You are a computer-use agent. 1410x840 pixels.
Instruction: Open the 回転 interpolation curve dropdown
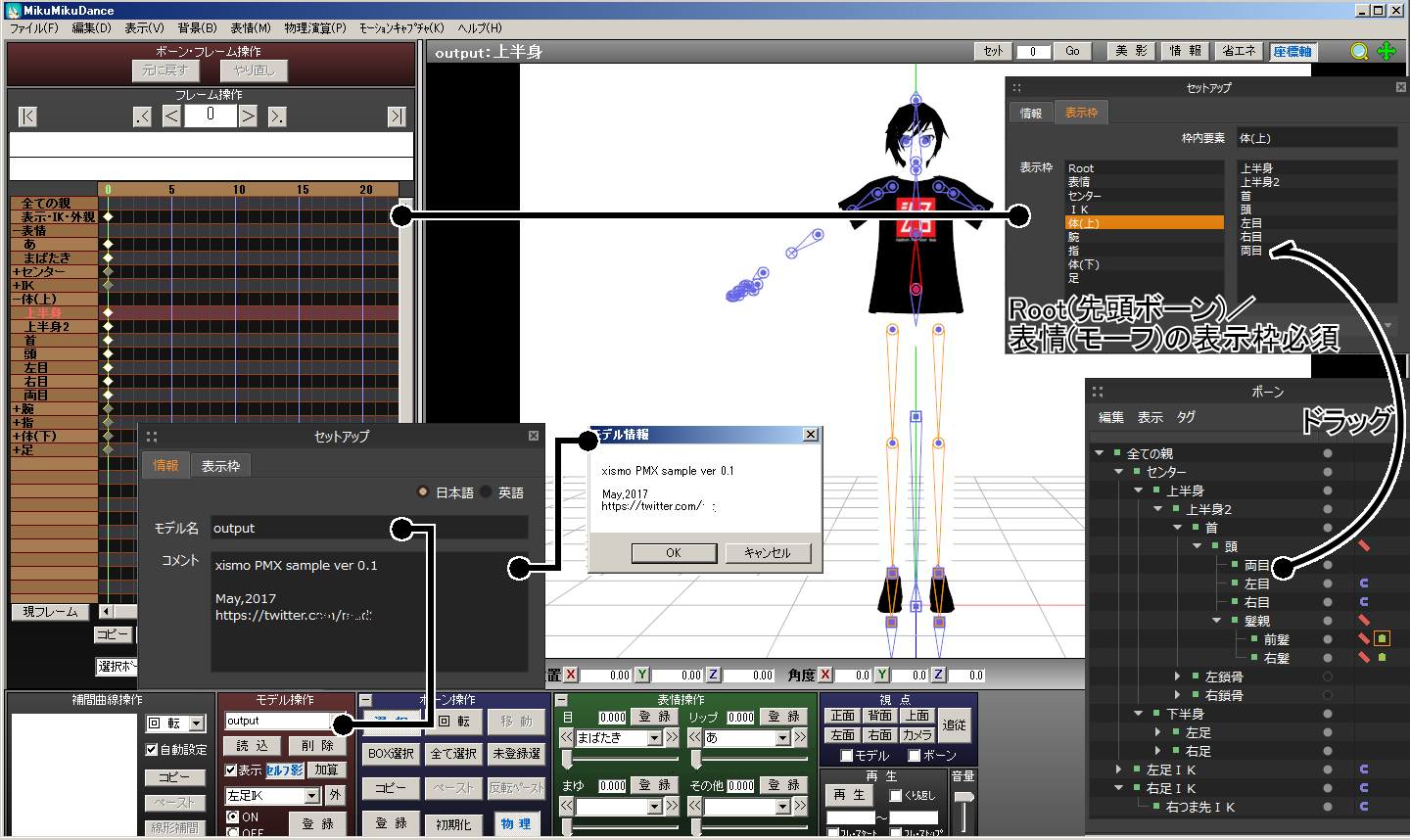(x=197, y=723)
